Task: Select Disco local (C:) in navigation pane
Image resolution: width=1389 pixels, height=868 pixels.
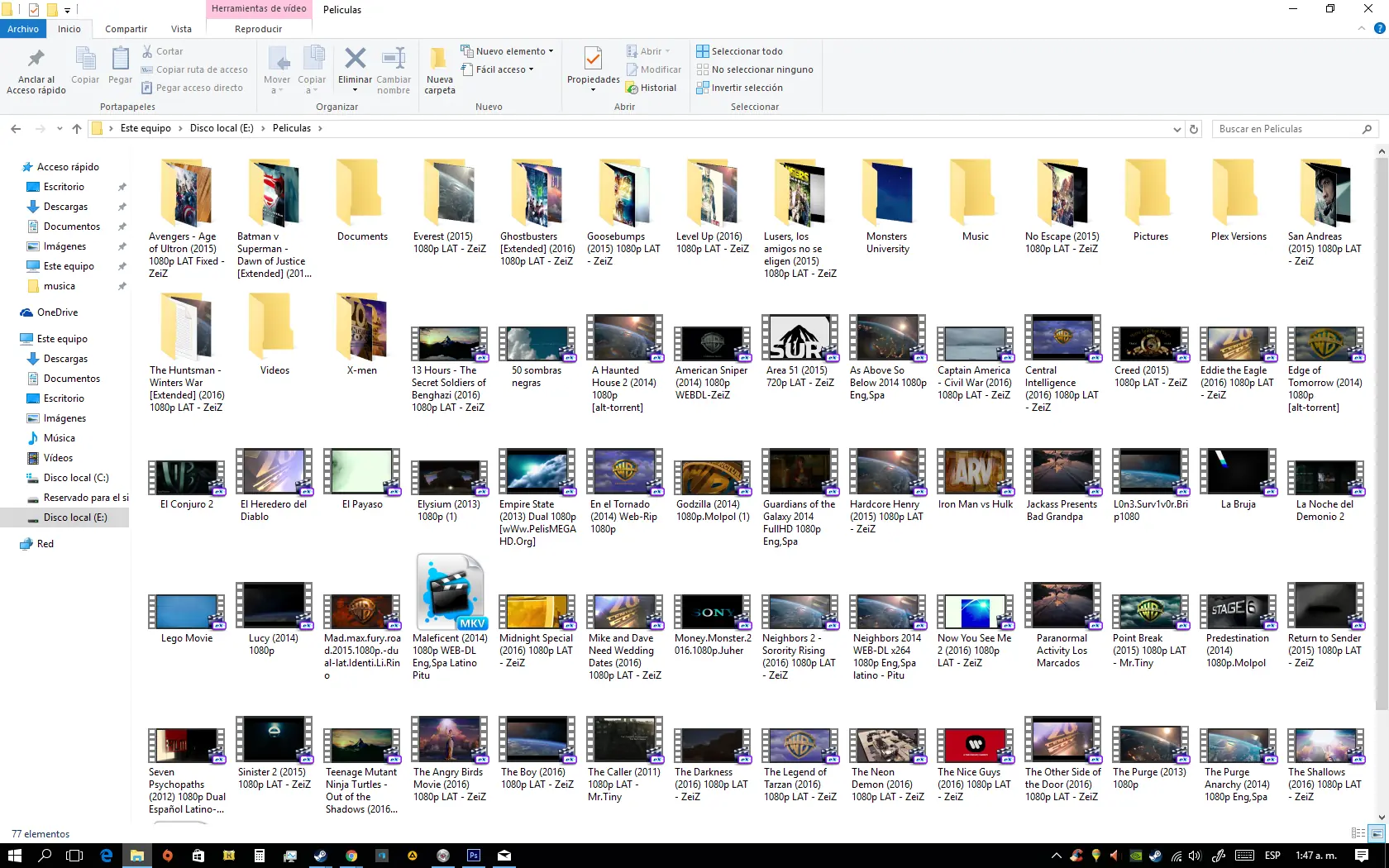Action: pyautogui.click(x=76, y=478)
